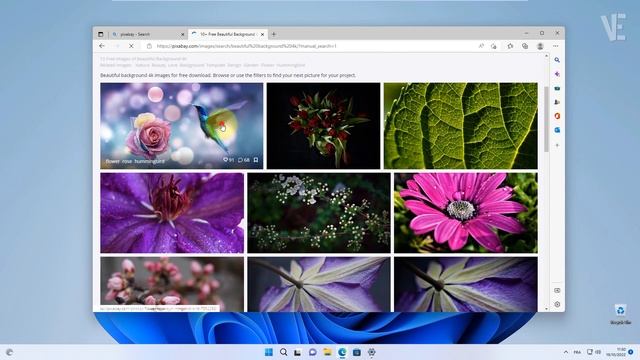Open Task View from the taskbar
Viewport: 640px width, 360px height.
298,352
